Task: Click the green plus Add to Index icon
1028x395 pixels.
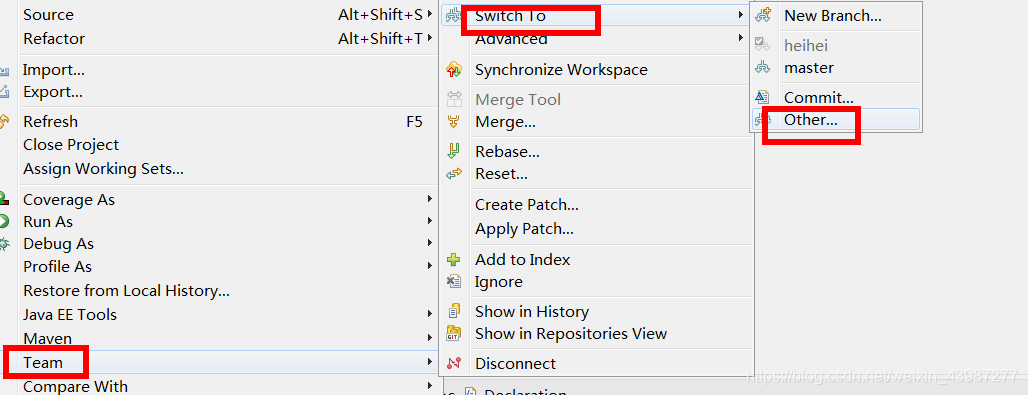Action: tap(454, 259)
